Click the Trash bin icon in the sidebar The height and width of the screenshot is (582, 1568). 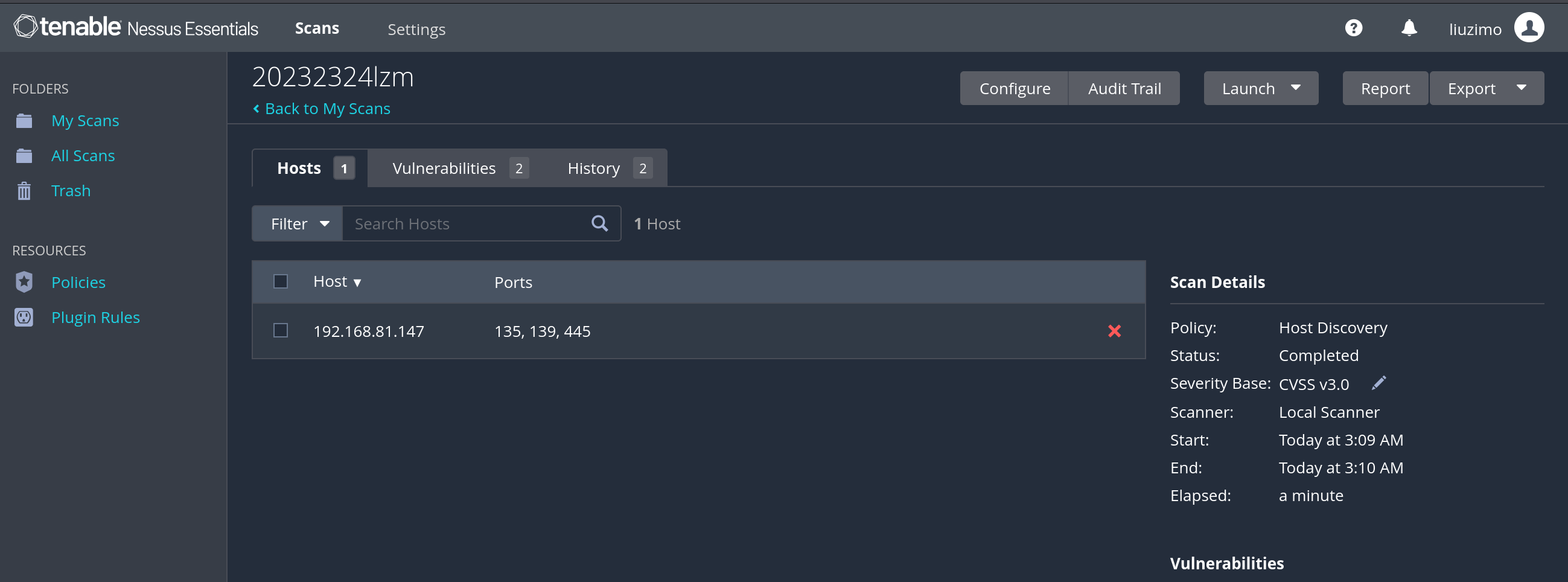tap(24, 191)
